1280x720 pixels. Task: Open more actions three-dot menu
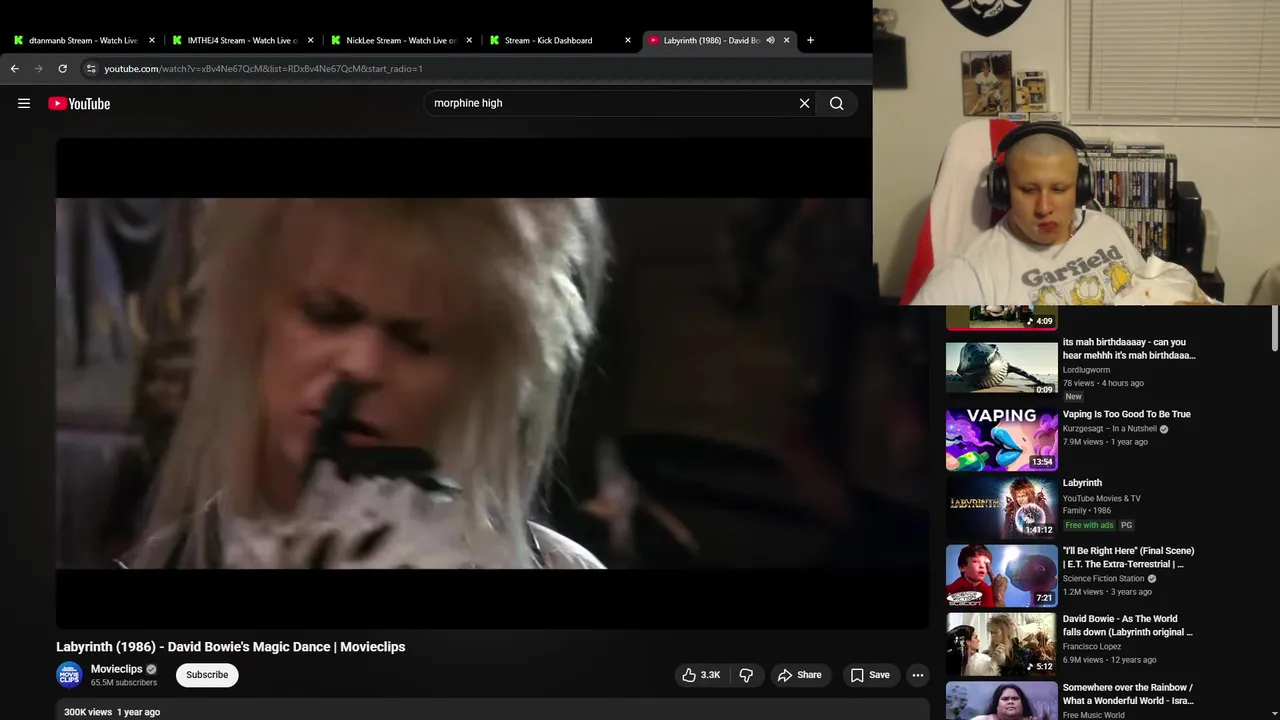pos(918,675)
